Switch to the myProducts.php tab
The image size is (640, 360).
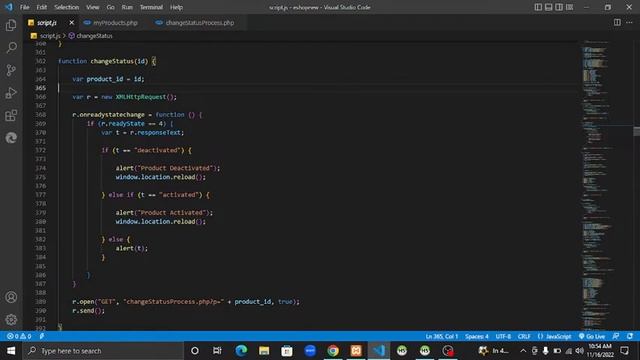(111, 22)
